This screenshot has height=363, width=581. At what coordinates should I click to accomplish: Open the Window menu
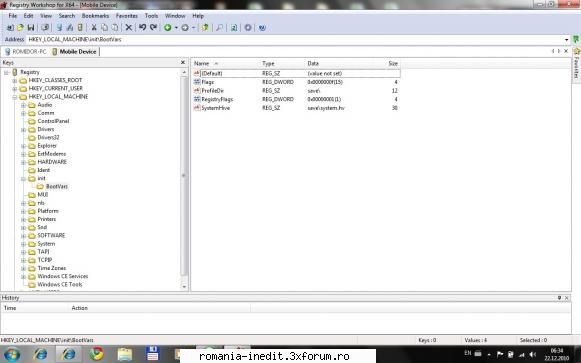click(x=175, y=16)
